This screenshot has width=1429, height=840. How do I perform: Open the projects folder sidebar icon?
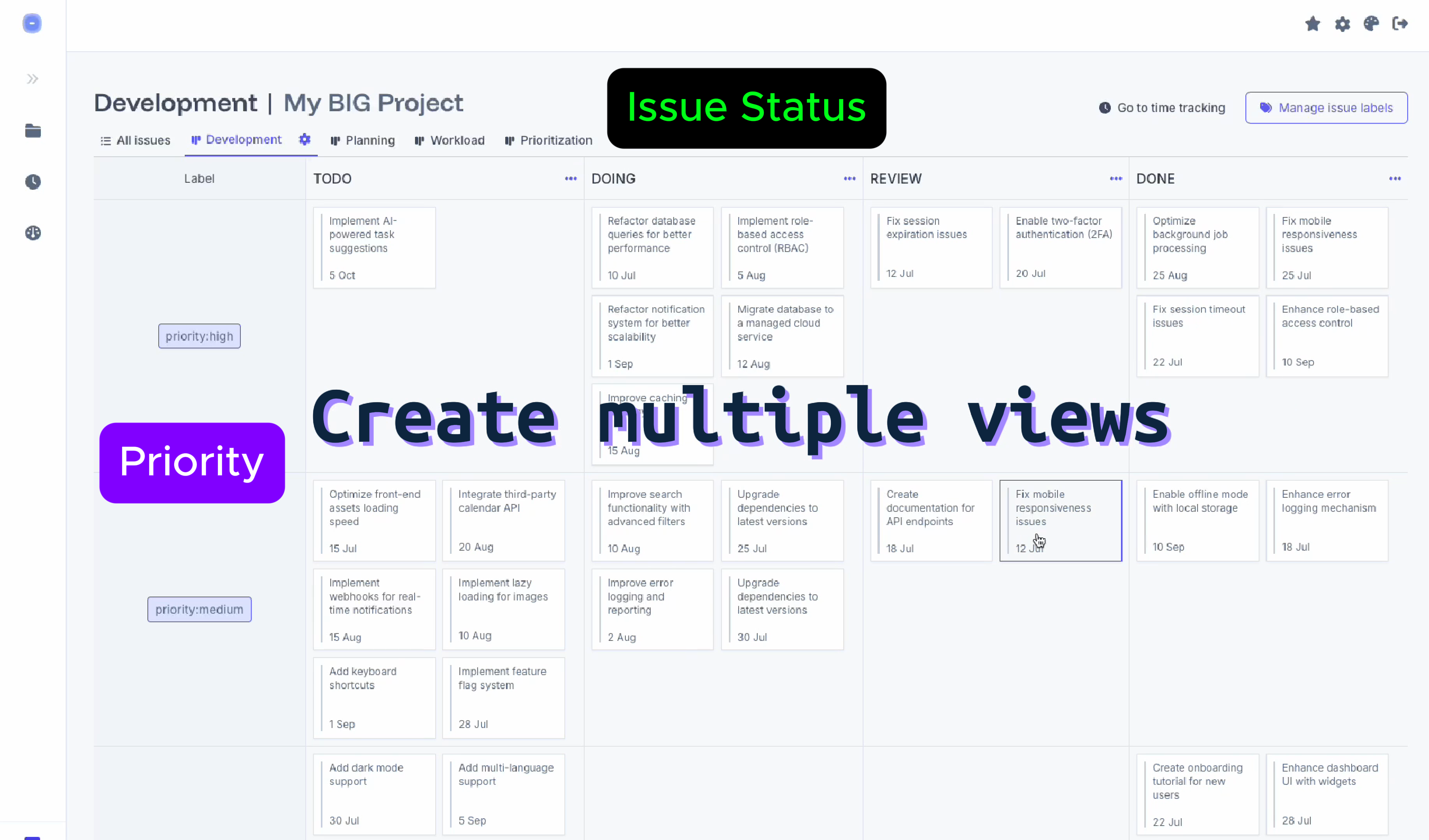[x=33, y=131]
